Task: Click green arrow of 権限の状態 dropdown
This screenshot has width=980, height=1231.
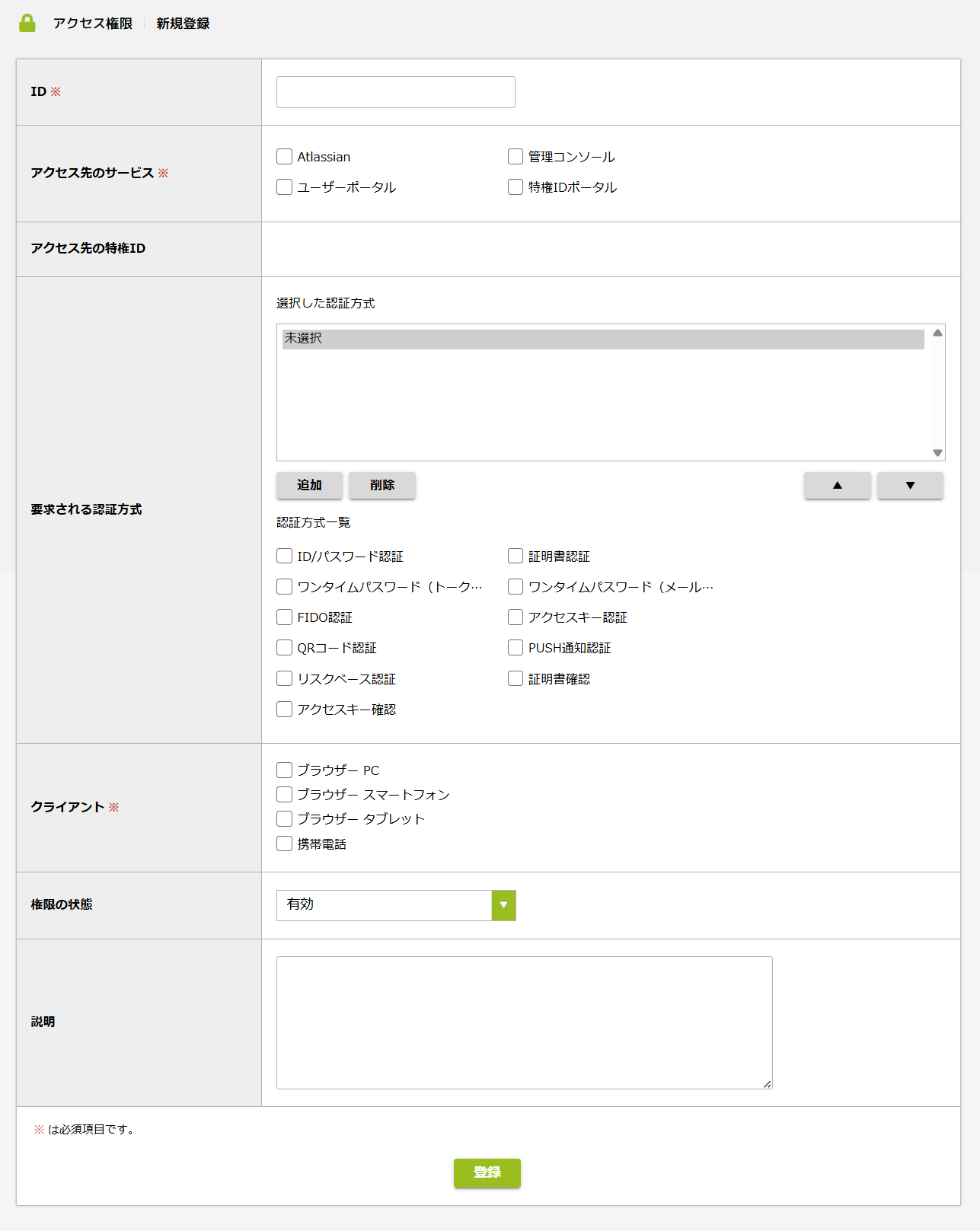Action: tap(504, 905)
